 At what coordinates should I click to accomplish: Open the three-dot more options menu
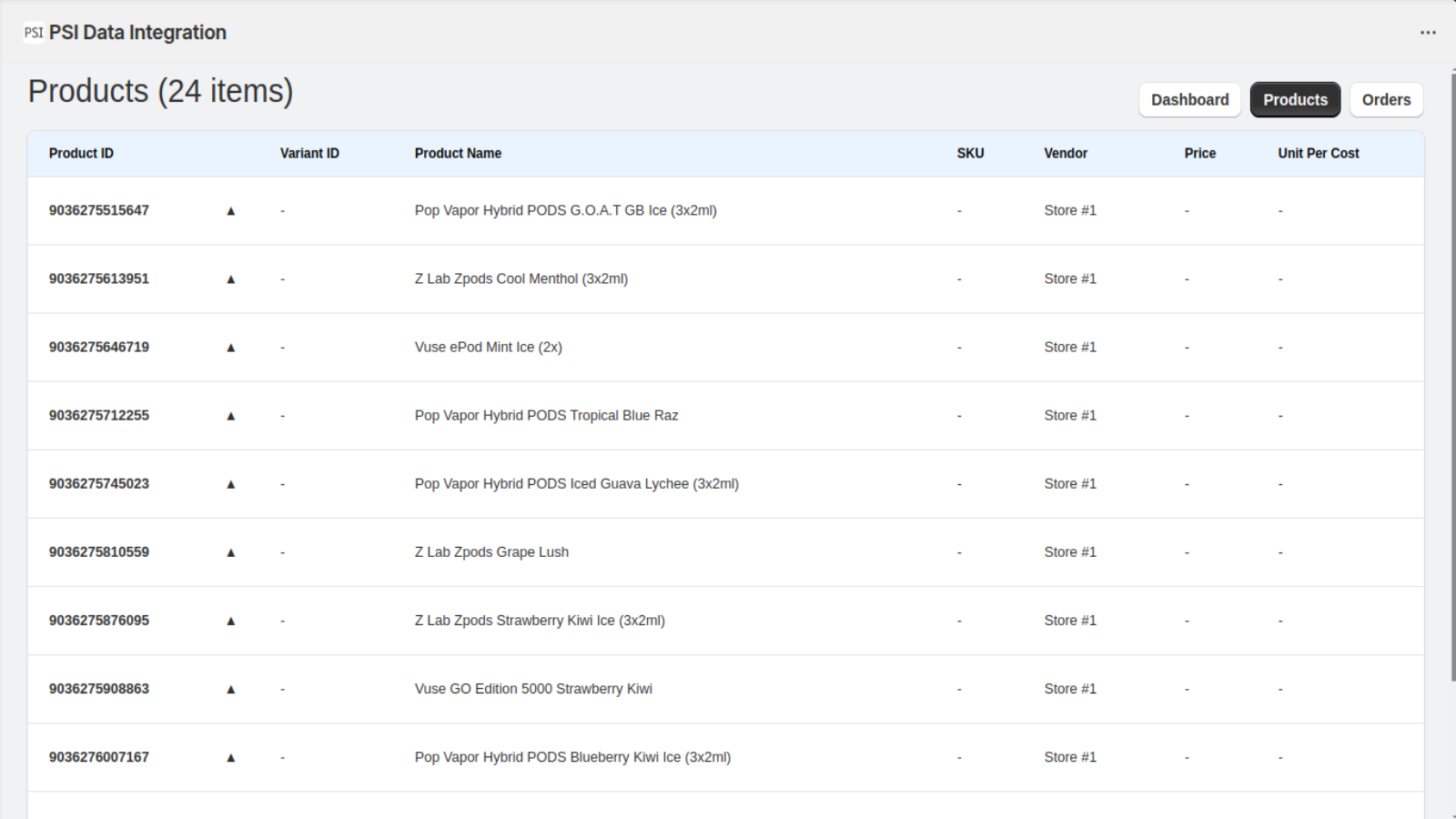[x=1428, y=33]
